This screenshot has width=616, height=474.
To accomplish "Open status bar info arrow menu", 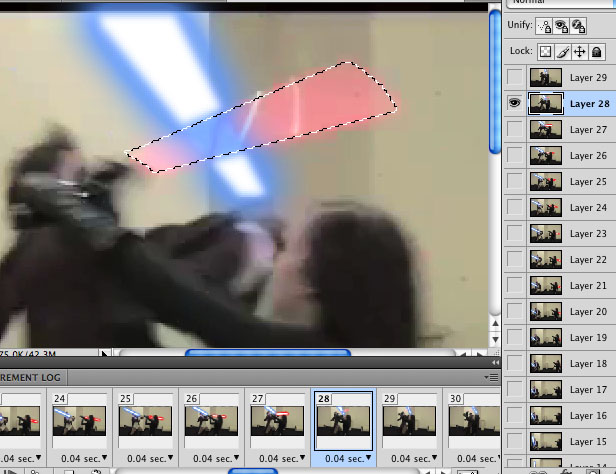I will point(104,354).
